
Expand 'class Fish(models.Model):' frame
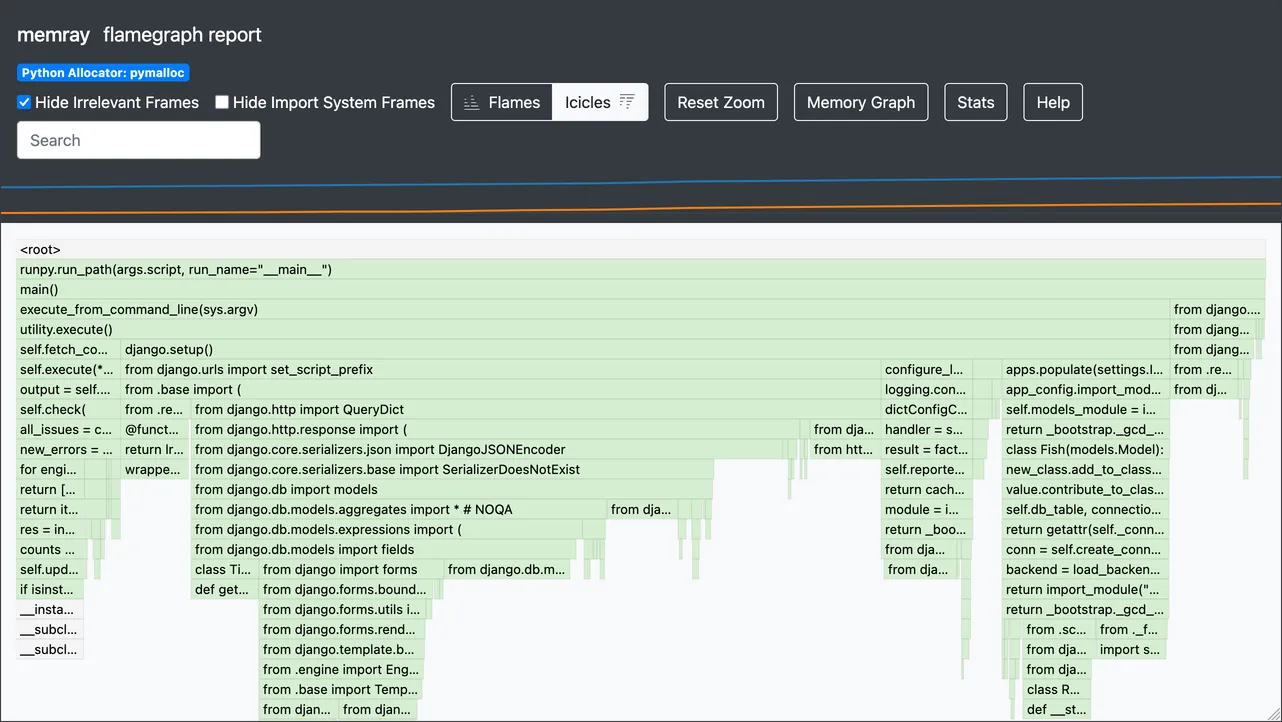pos(1085,450)
